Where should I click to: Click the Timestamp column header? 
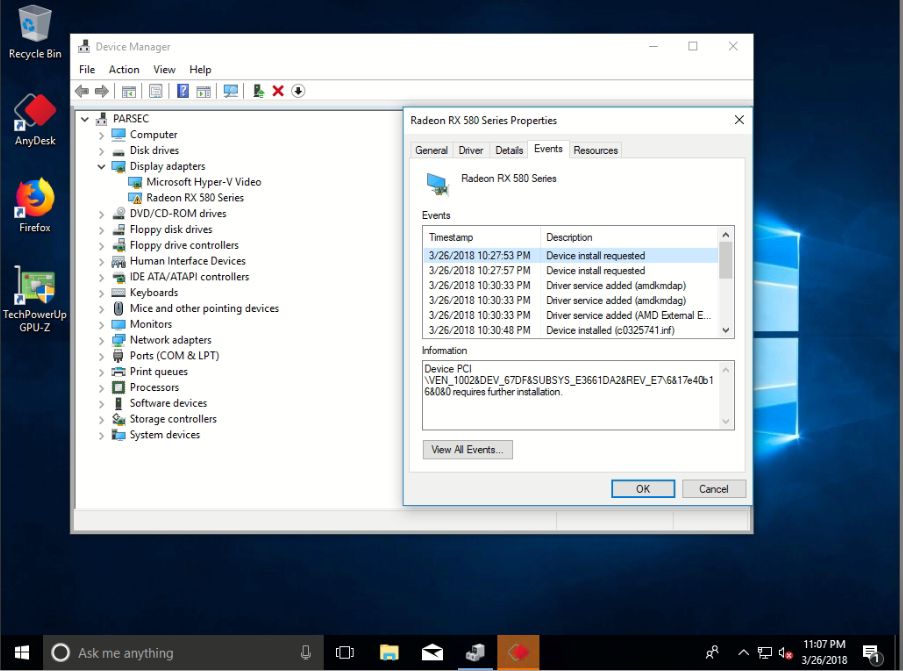482,237
